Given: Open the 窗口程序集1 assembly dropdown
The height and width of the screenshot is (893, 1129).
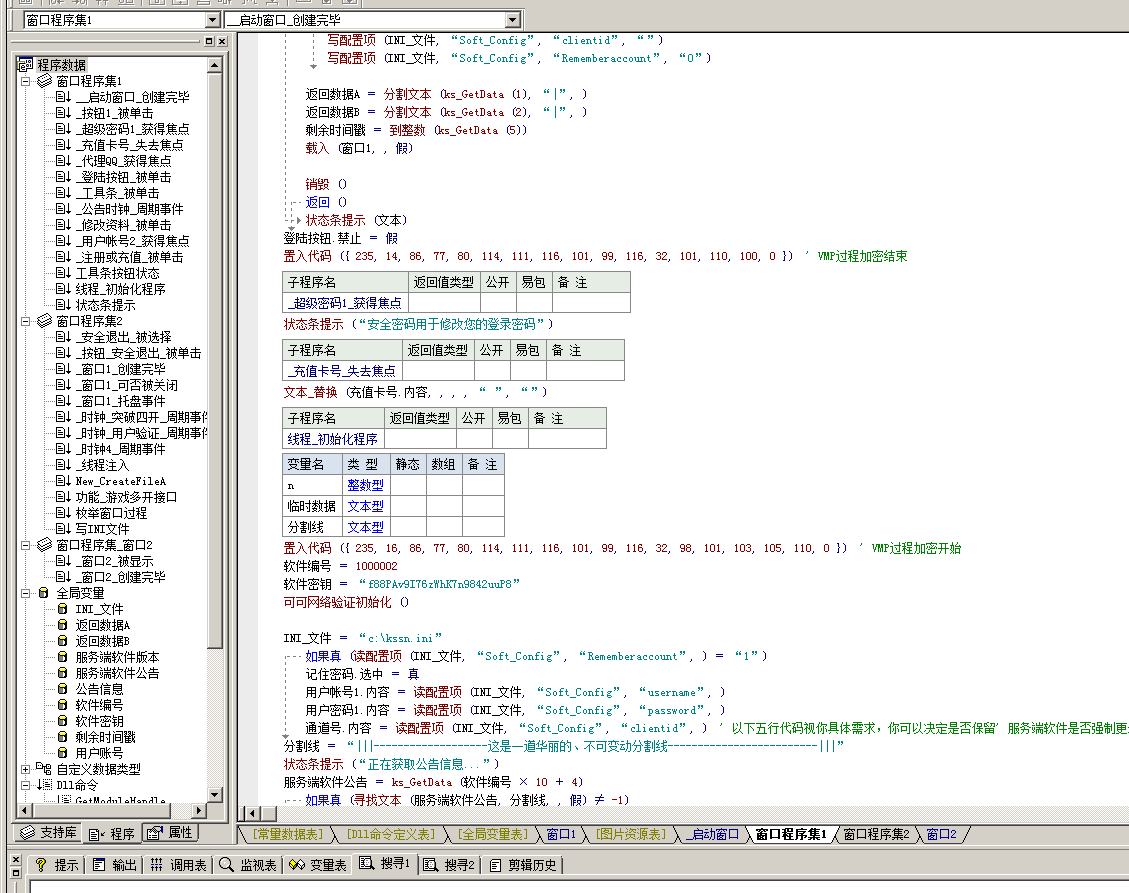Looking at the screenshot, I should 212,20.
